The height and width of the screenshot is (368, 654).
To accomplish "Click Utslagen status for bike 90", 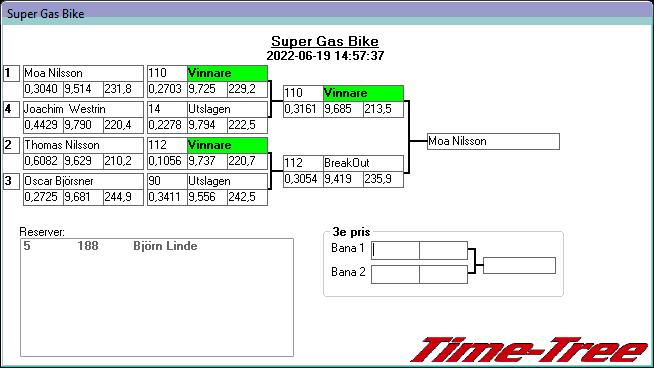I will 227,181.
